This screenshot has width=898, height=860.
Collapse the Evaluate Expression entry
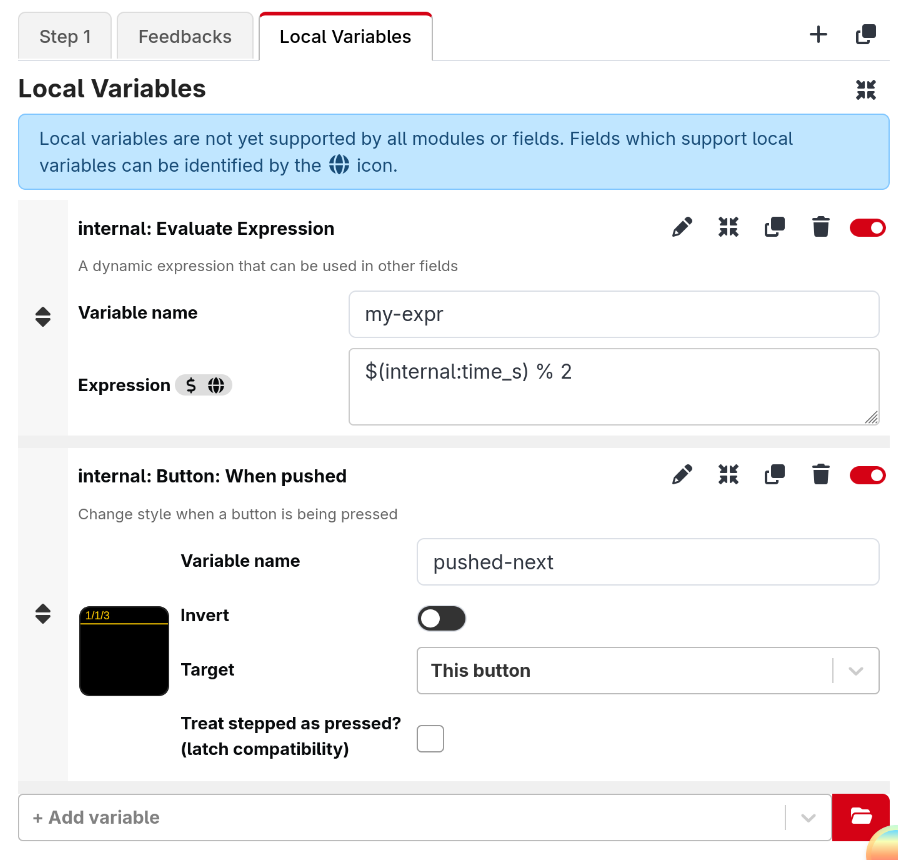[x=728, y=227]
